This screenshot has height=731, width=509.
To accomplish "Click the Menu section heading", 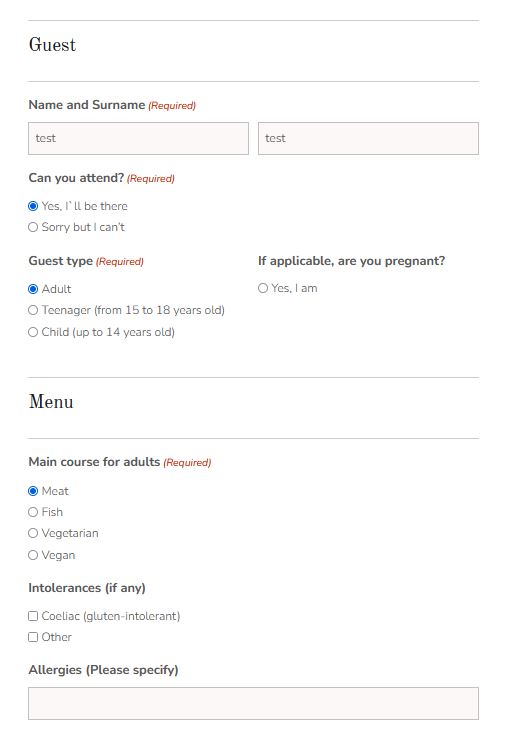I will (x=51, y=402).
